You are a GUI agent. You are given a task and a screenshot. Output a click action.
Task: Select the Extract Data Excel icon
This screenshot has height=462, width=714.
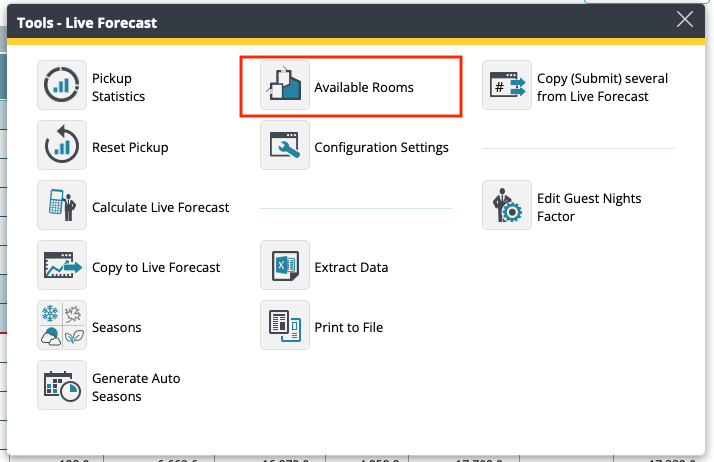pos(285,267)
